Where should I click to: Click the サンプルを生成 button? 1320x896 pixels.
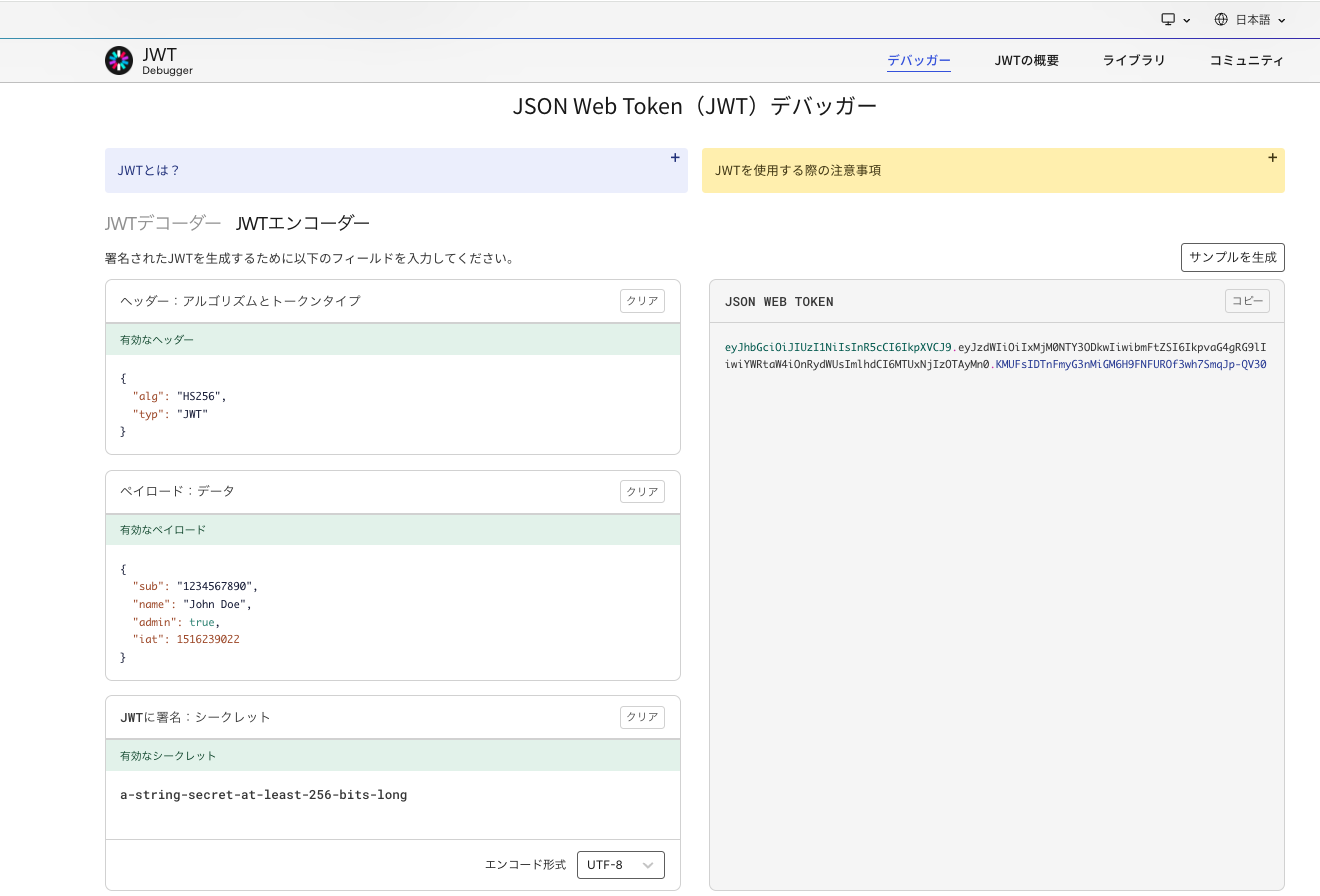(x=1232, y=257)
